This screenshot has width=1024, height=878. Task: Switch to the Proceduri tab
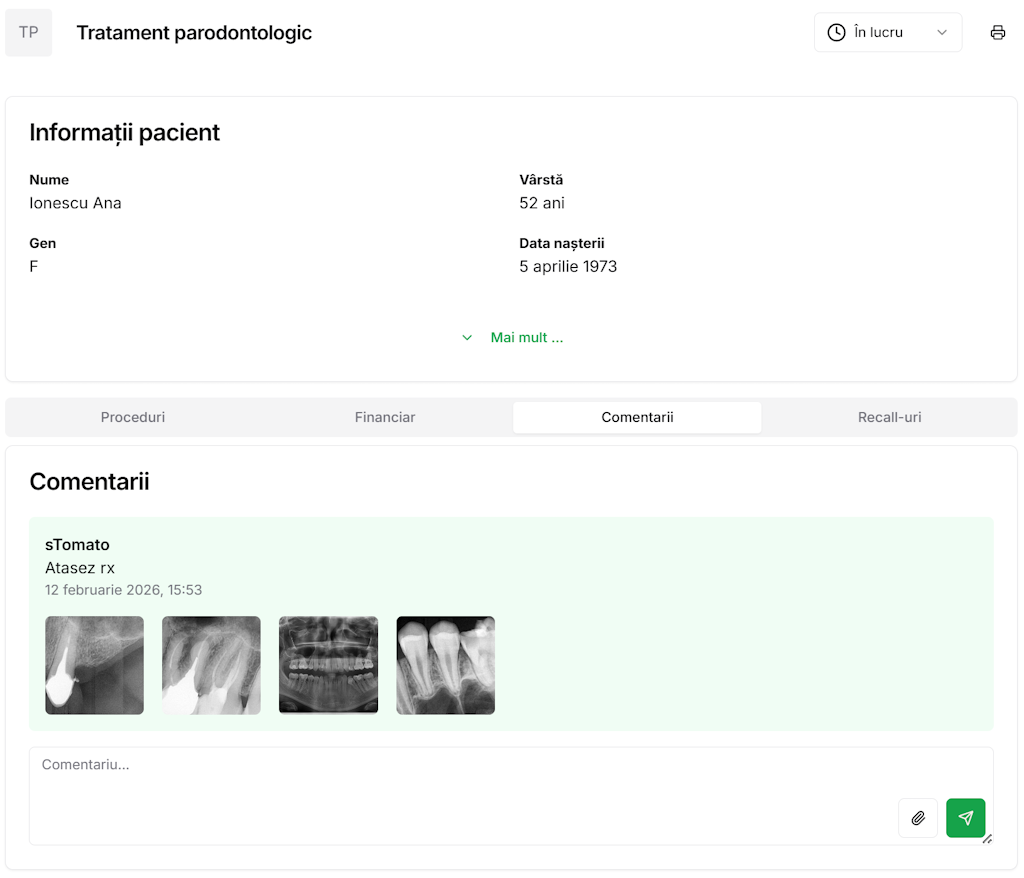click(133, 417)
